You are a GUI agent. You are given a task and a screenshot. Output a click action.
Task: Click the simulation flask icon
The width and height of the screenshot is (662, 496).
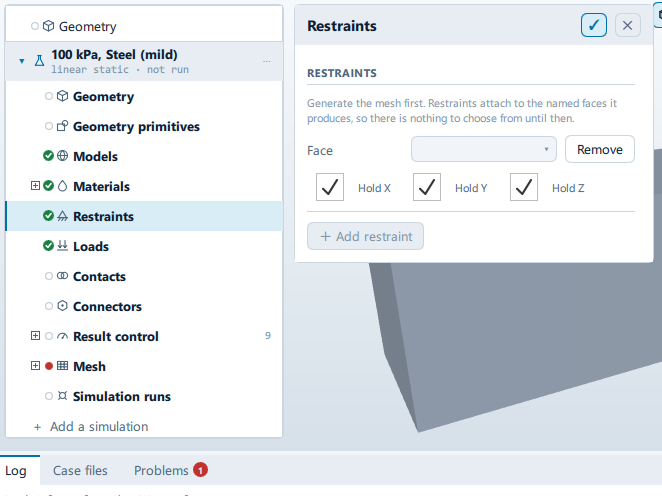tap(39, 61)
